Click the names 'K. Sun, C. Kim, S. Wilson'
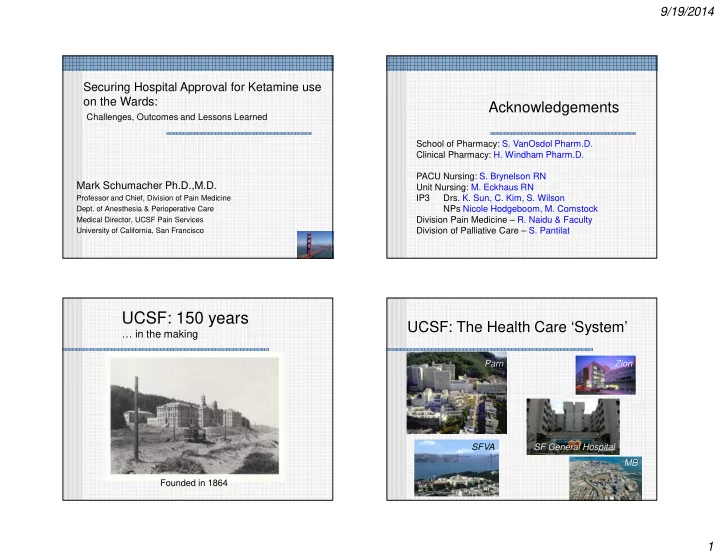This screenshot has height=557, width=720. point(513,198)
